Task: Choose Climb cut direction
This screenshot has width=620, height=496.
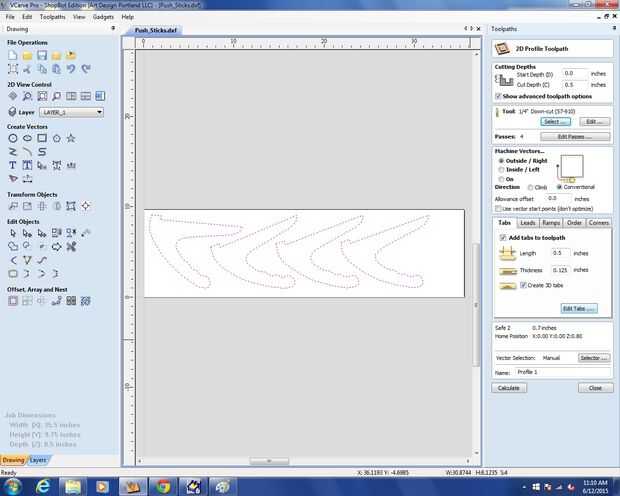Action: 530,187
